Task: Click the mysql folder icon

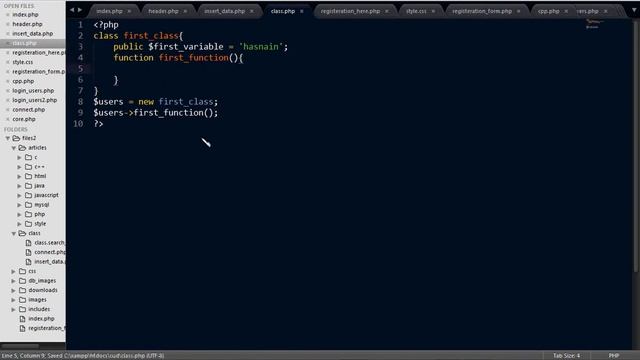Action: coord(29,204)
